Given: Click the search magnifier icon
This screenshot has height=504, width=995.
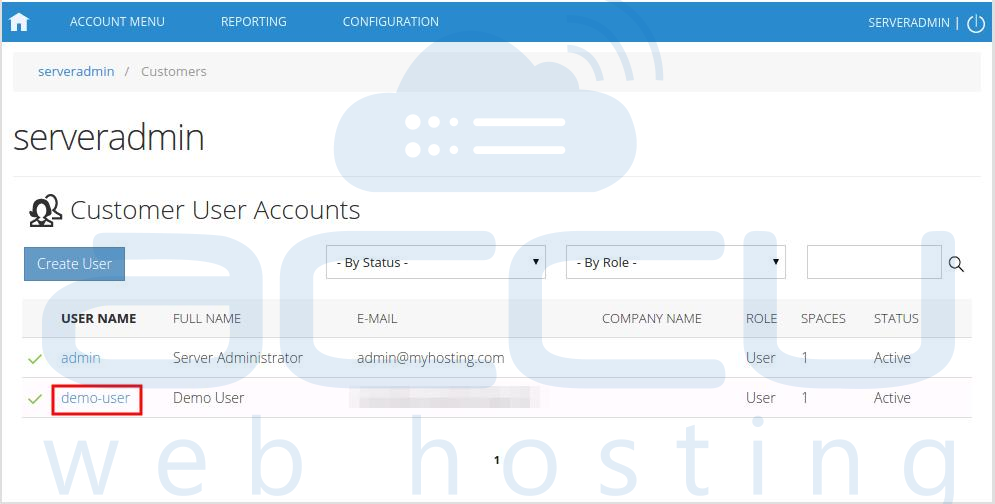Looking at the screenshot, I should [x=956, y=264].
